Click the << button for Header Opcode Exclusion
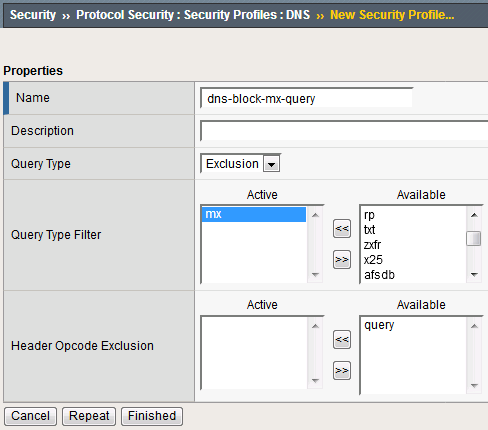Viewport: 488px width, 430px height. [342, 339]
